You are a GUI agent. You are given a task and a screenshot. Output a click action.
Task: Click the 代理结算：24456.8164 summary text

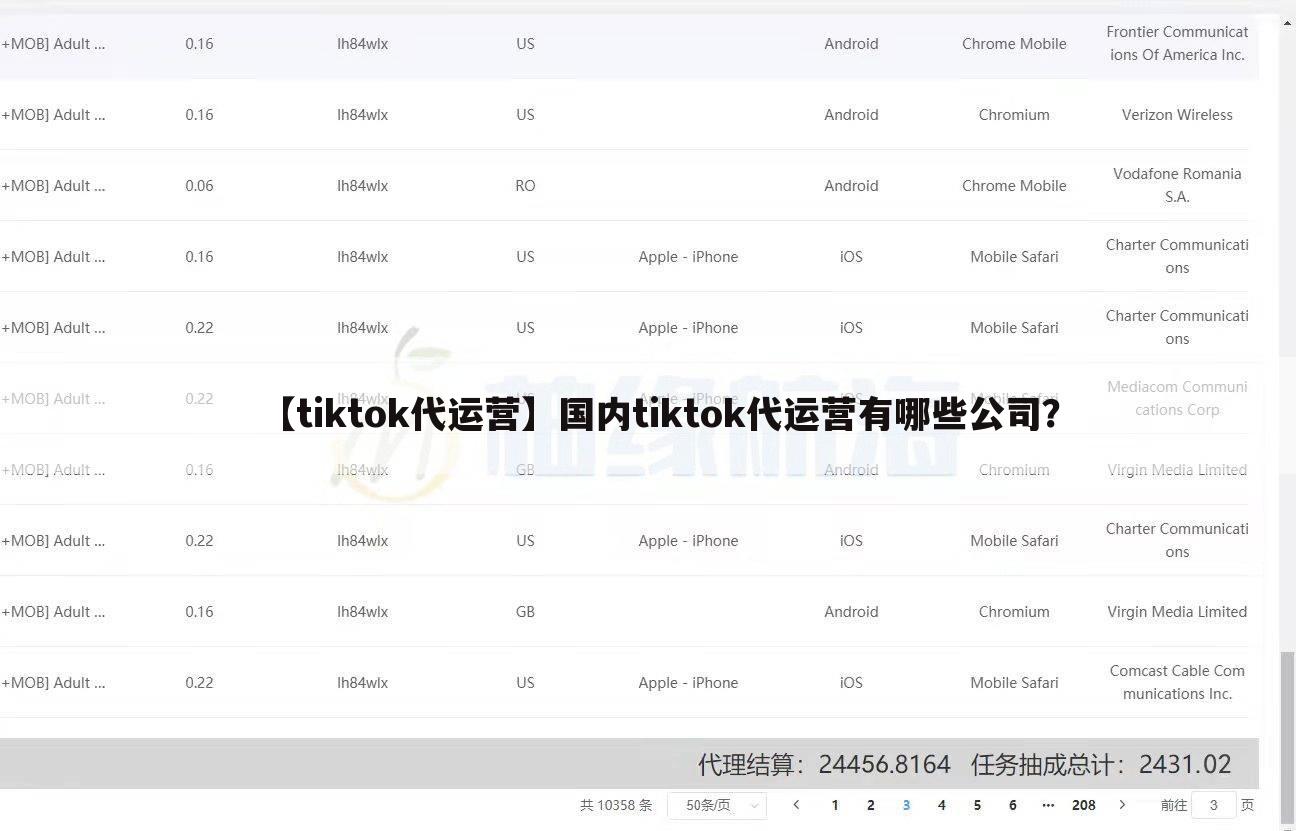[824, 765]
